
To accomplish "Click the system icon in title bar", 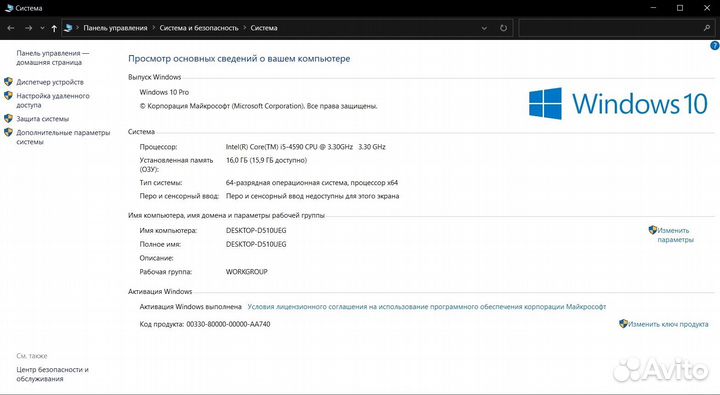I will [x=9, y=8].
